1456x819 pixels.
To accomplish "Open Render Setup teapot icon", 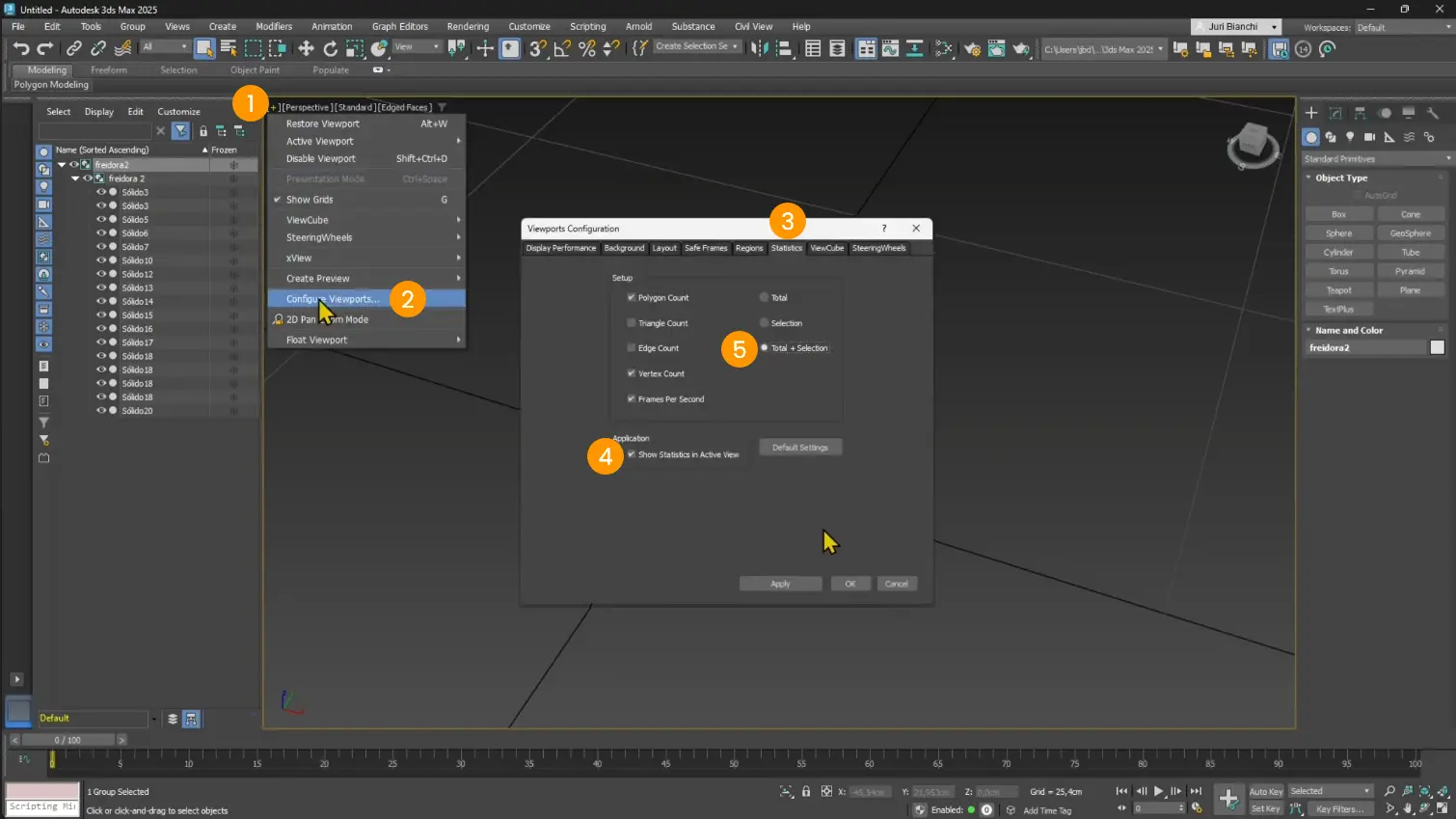I will (972, 47).
